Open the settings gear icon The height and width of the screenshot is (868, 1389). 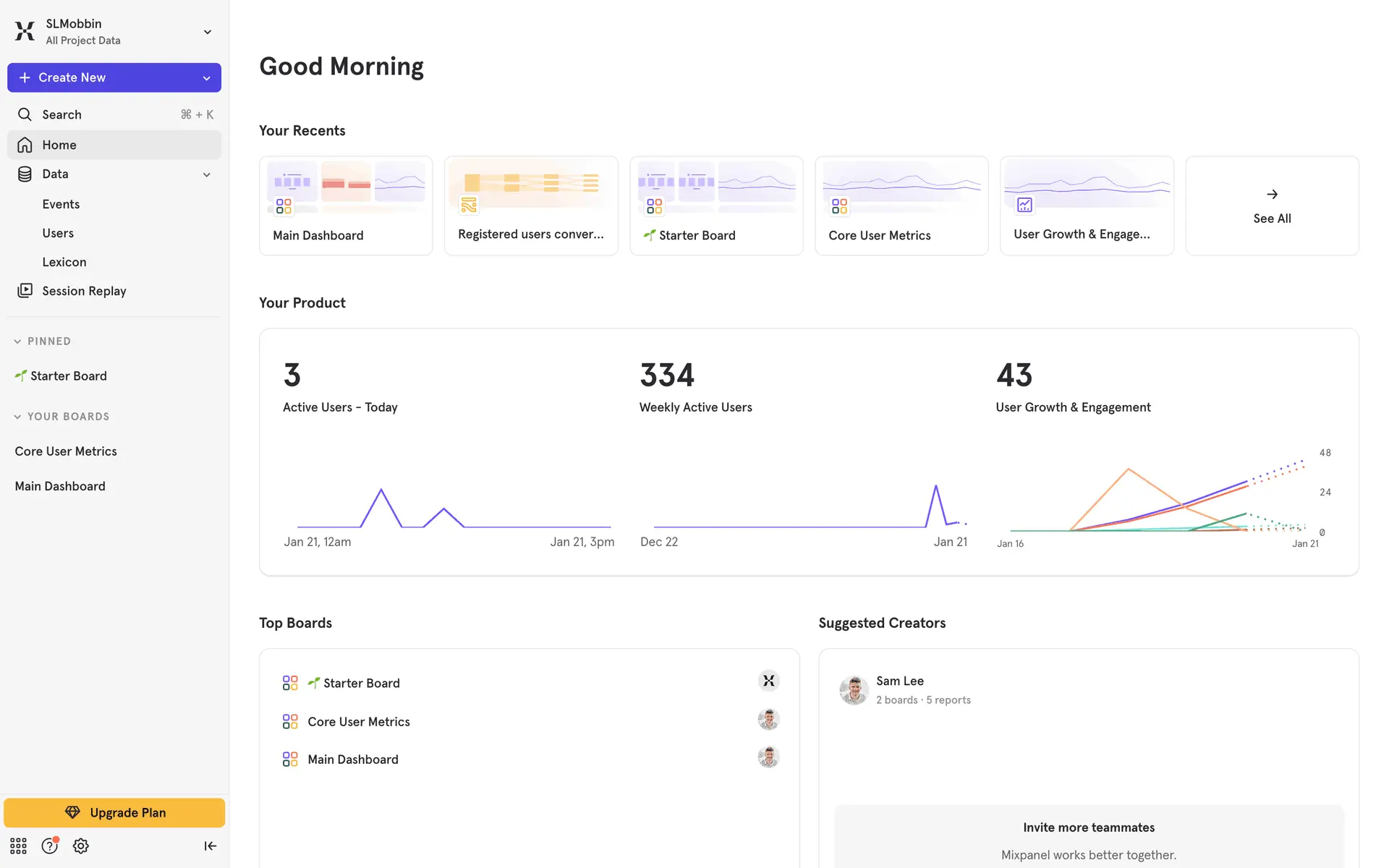[81, 846]
